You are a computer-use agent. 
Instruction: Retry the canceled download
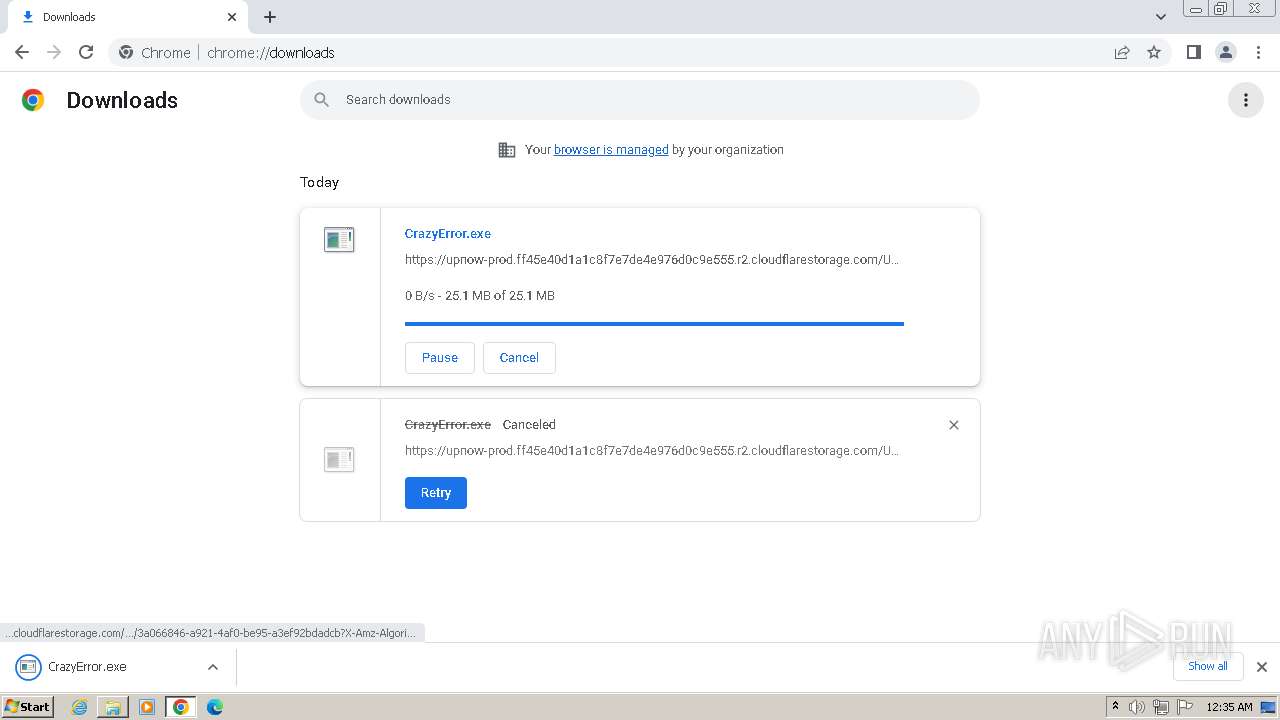(x=436, y=493)
